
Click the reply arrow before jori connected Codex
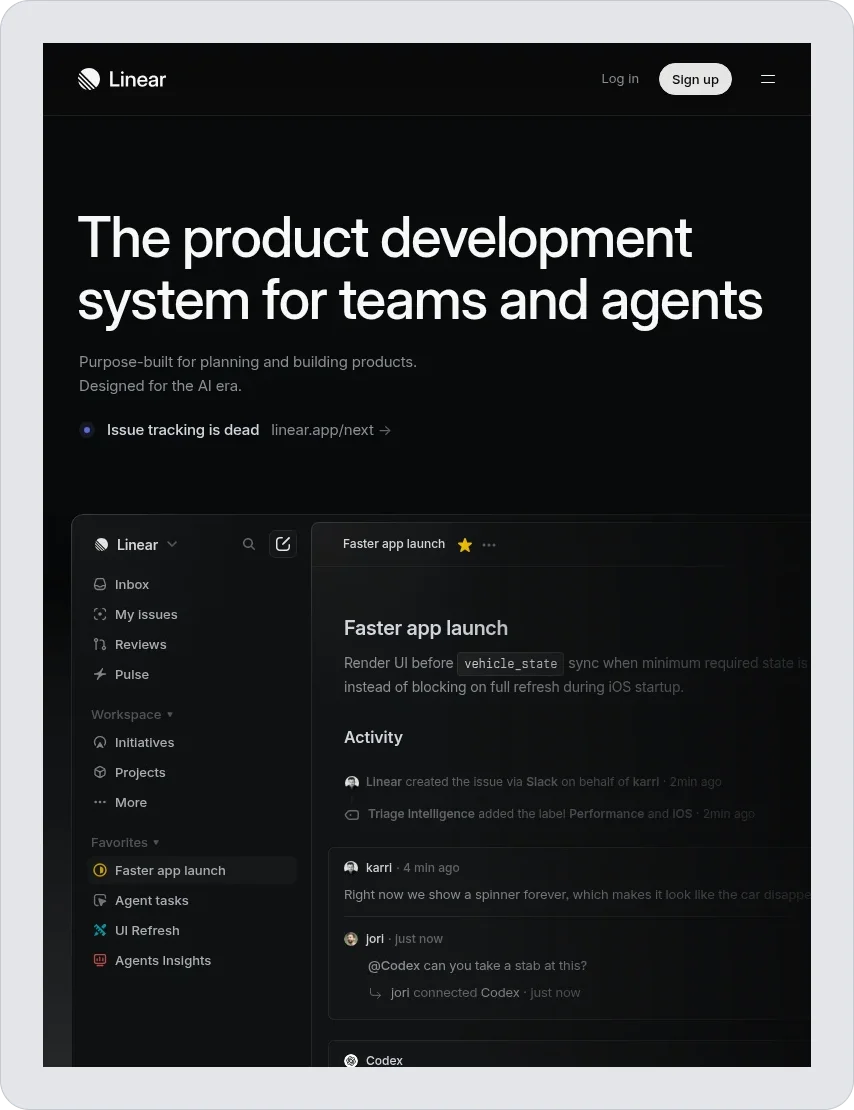(375, 993)
